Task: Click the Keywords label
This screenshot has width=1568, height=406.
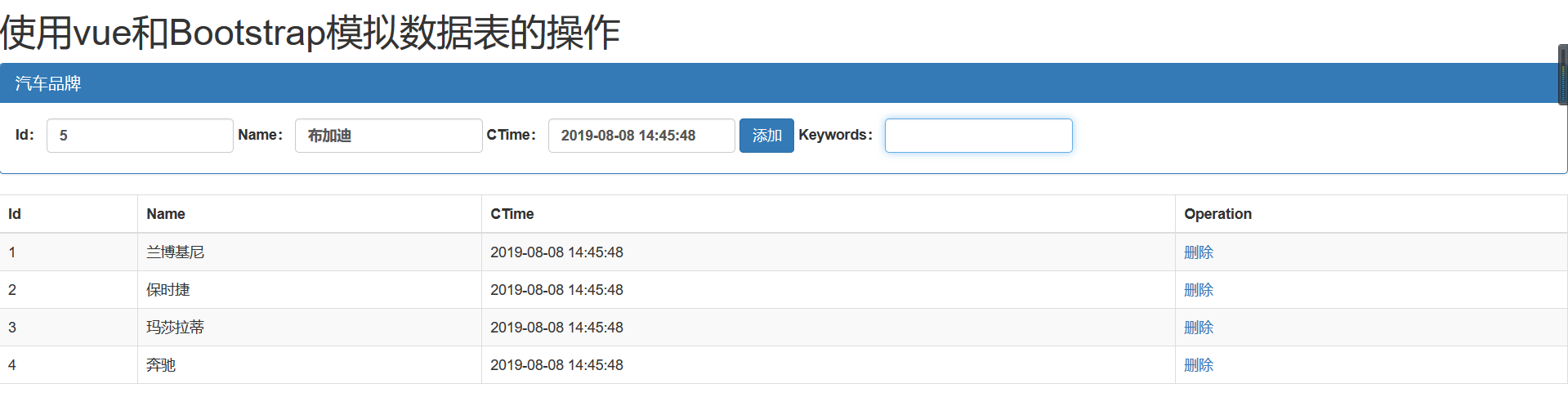Action: pyautogui.click(x=835, y=135)
